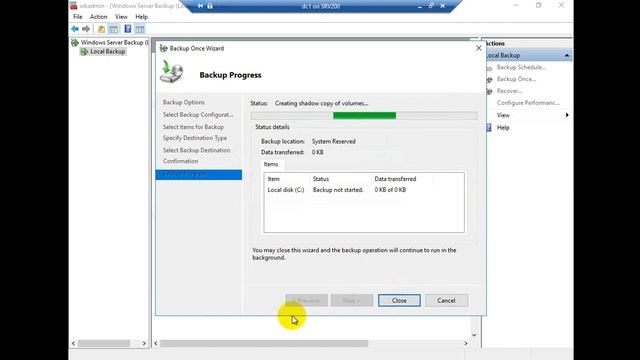Click Backup Options wizard step
The height and width of the screenshot is (360, 640).
click(x=184, y=102)
